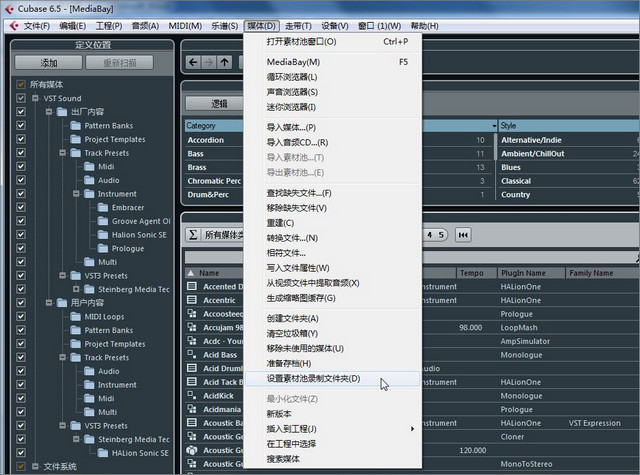
Task: Toggle the checkbox beside 用户内容
Action: pyautogui.click(x=21, y=303)
